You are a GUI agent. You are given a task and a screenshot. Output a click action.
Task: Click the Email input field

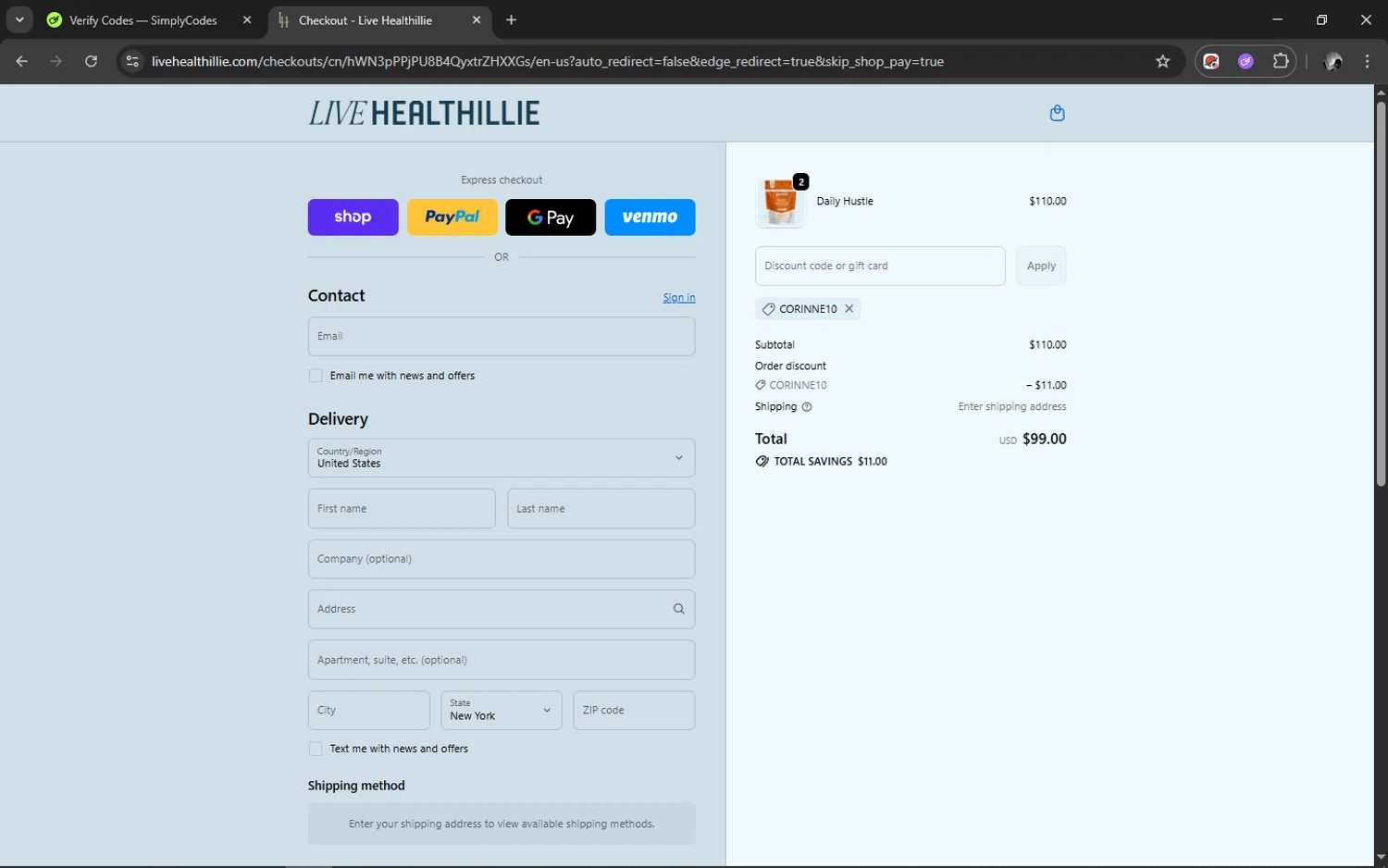tap(502, 337)
